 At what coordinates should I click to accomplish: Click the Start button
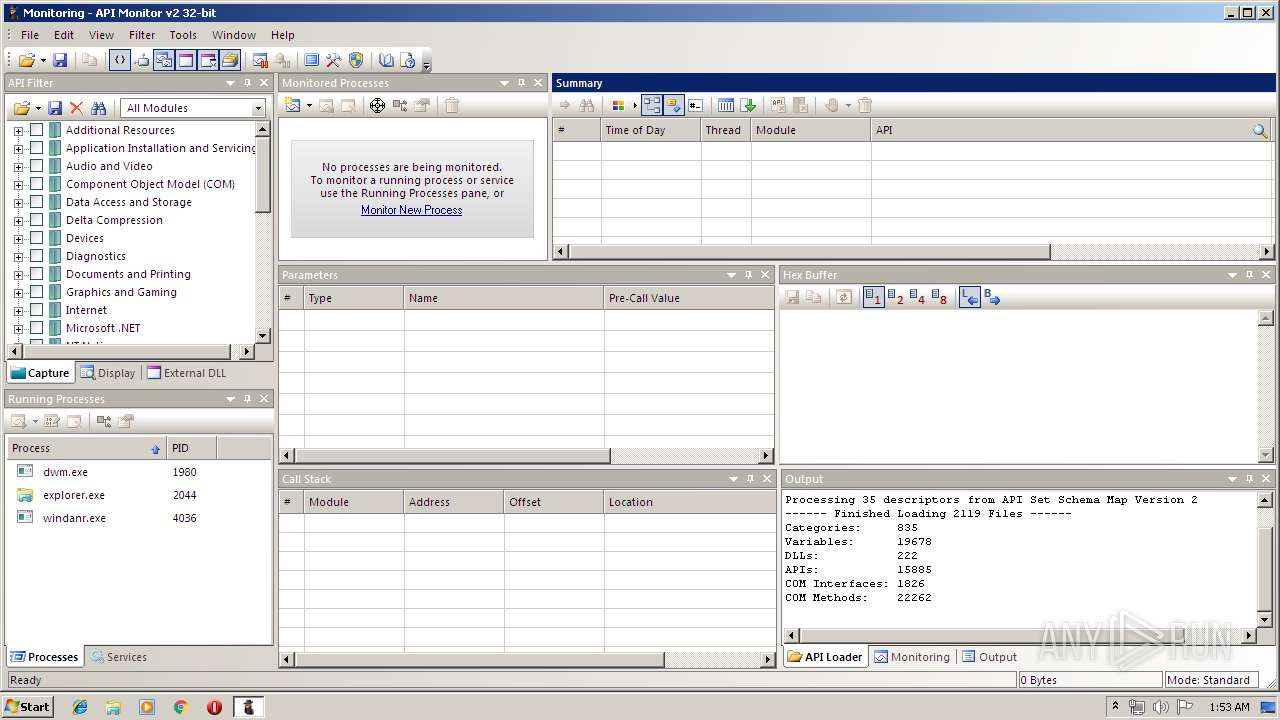click(x=27, y=707)
